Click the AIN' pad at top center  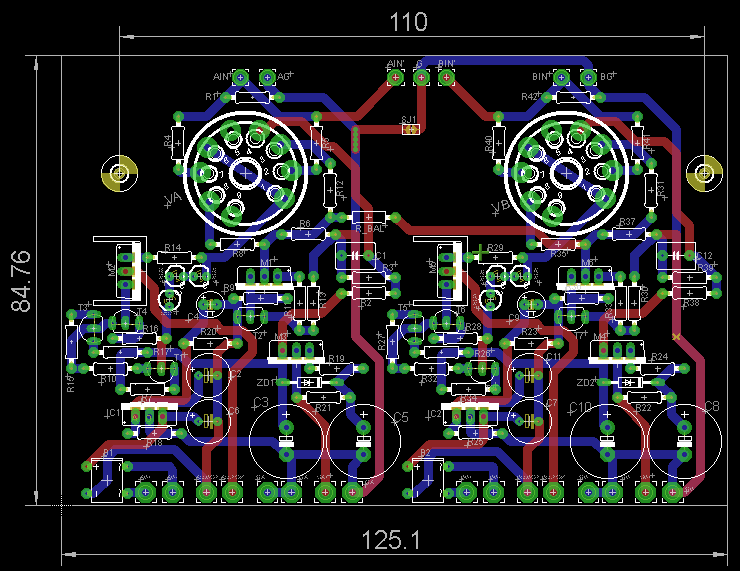pyautogui.click(x=395, y=77)
